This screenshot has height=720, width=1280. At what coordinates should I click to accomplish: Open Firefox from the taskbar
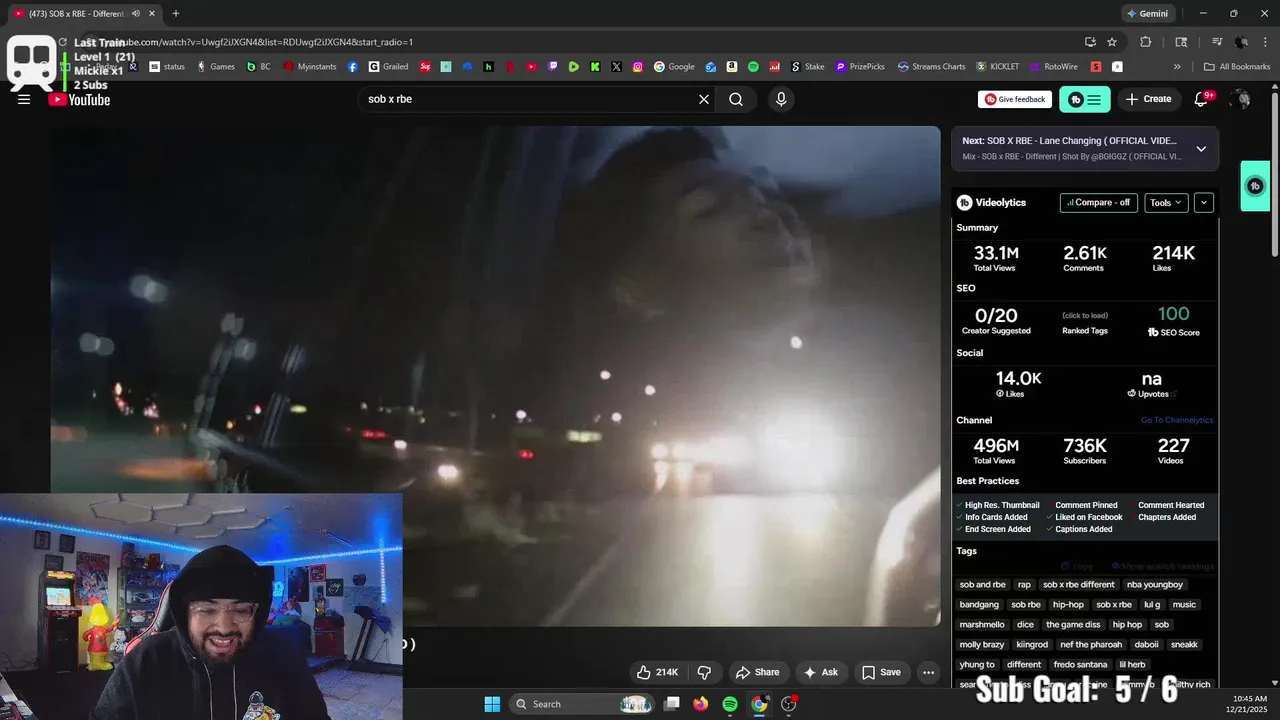click(701, 704)
